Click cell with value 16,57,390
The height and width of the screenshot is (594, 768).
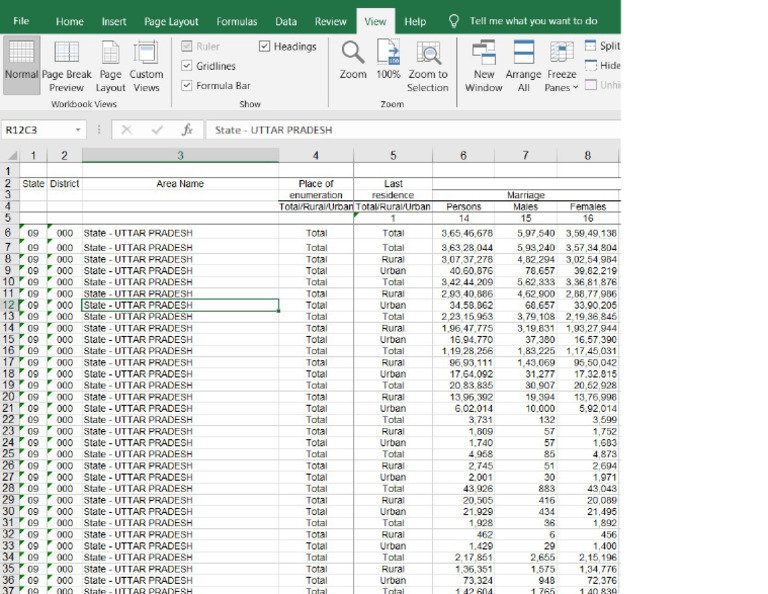click(x=588, y=339)
